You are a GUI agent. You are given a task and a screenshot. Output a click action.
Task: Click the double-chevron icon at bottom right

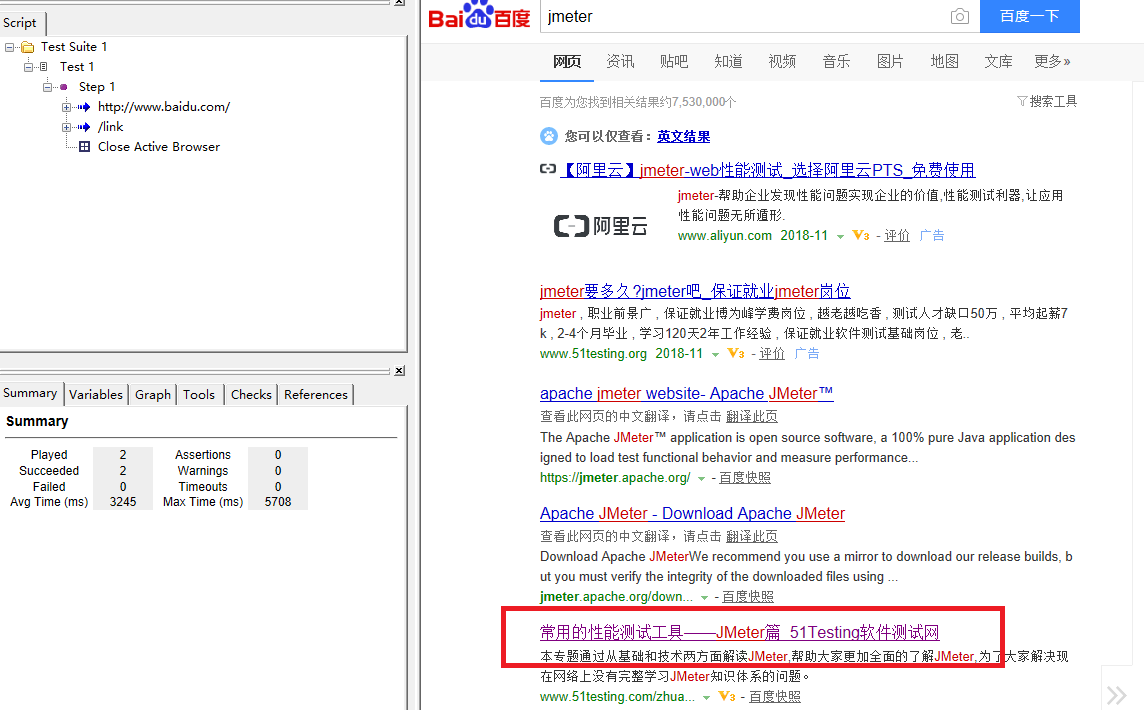click(x=1116, y=695)
